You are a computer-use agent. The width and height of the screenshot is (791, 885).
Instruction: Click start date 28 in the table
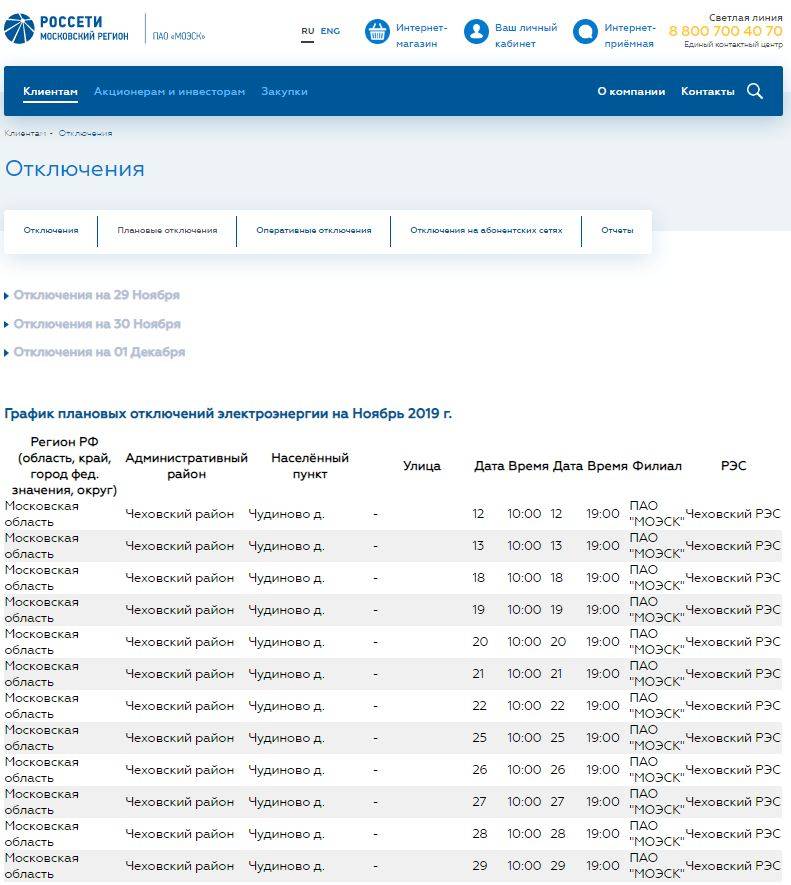[x=479, y=834]
